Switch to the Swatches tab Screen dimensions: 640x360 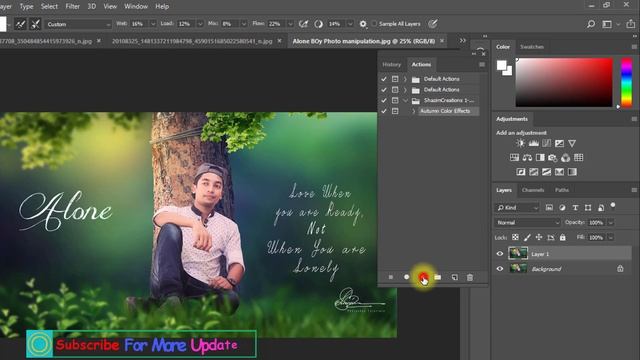532,47
